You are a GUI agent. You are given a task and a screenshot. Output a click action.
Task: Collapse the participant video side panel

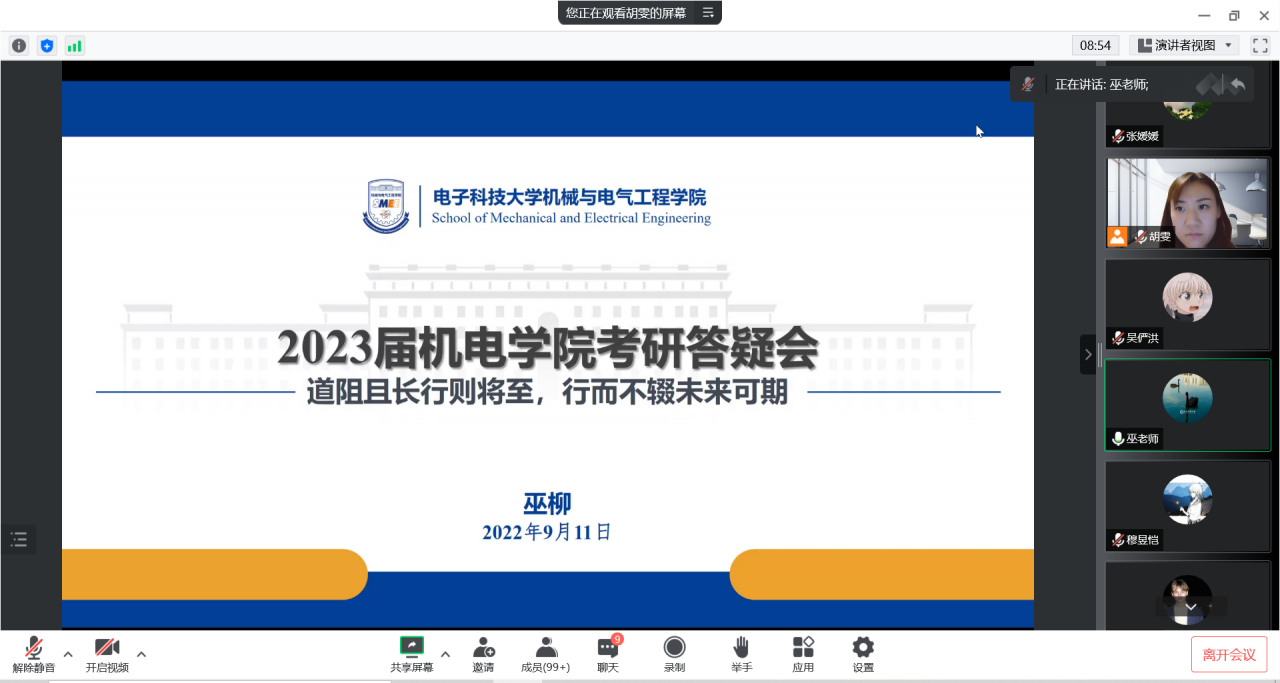(x=1088, y=354)
